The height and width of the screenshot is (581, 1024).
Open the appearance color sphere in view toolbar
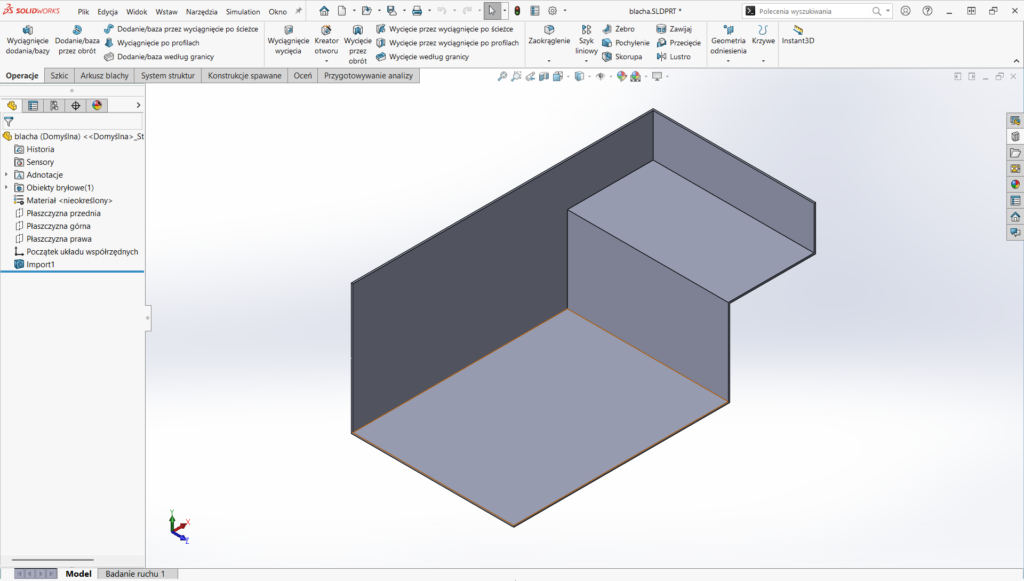click(x=622, y=76)
